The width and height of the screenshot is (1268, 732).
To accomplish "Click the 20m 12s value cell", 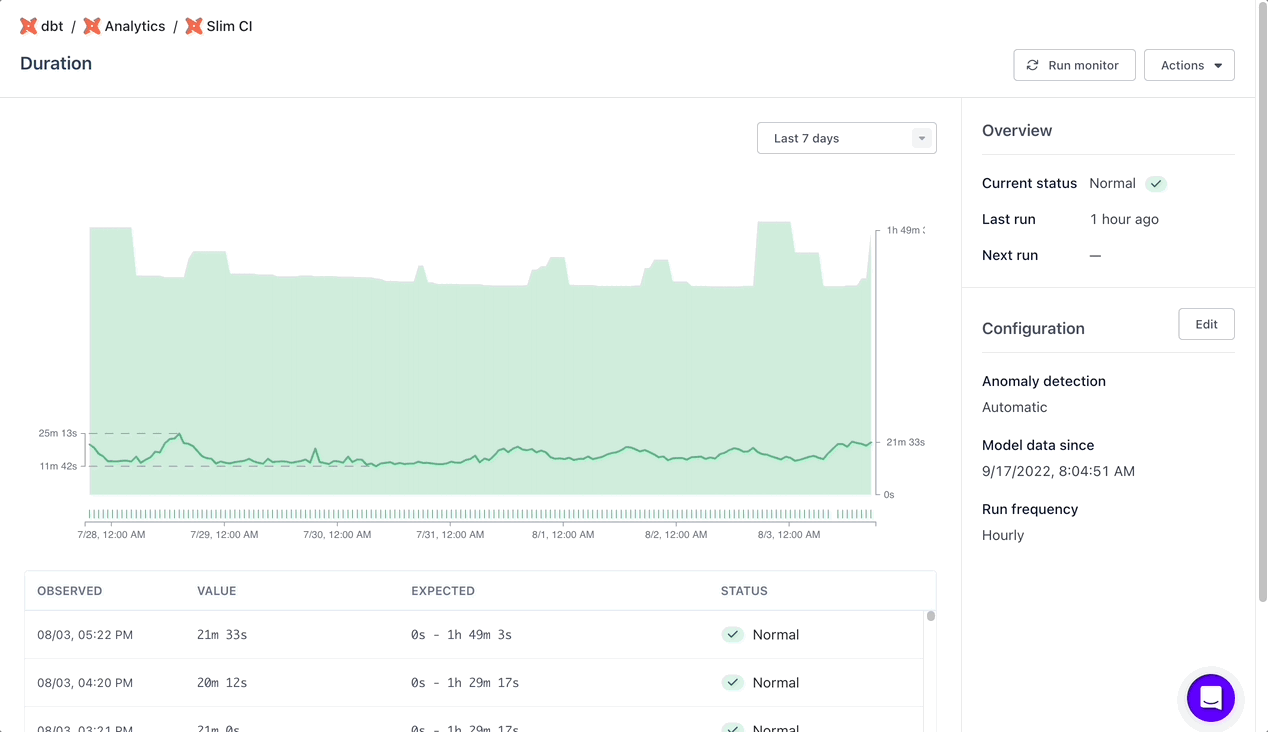I will click(222, 683).
